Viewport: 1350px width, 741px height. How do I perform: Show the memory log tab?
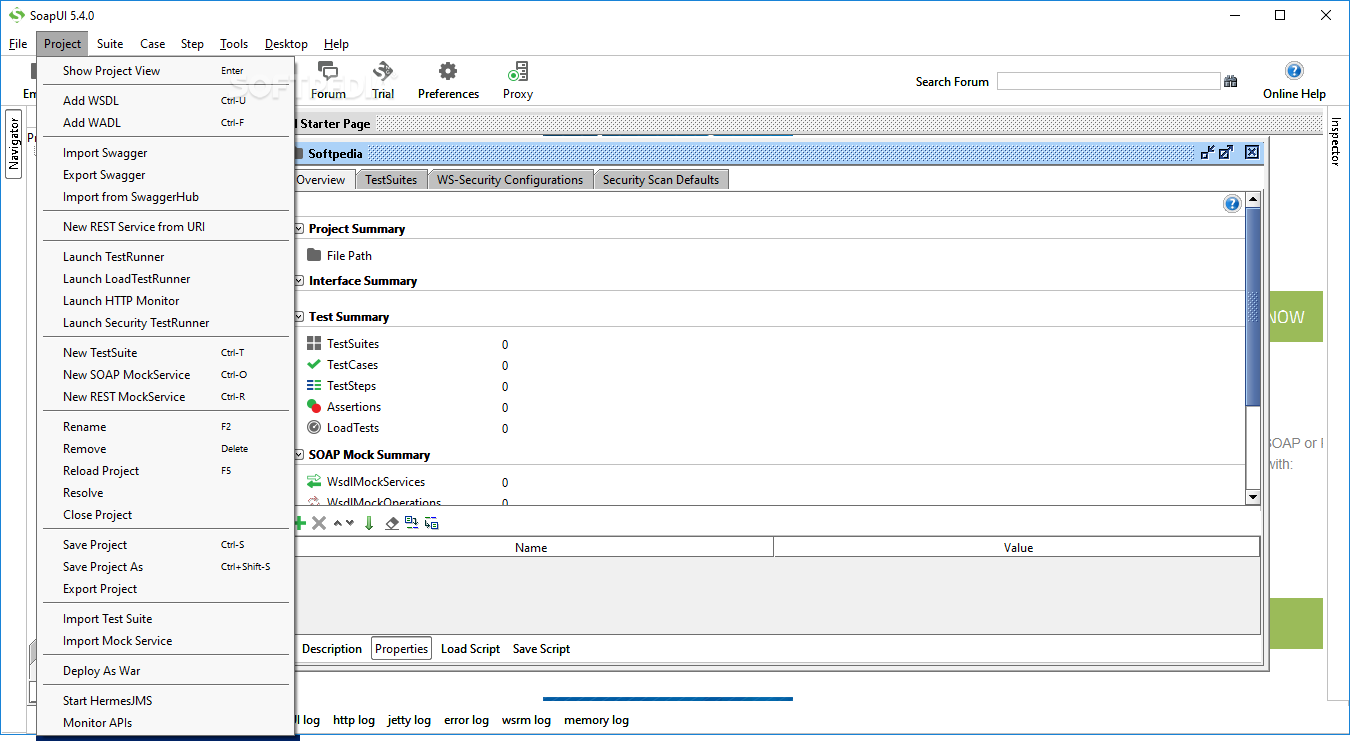[x=596, y=719]
